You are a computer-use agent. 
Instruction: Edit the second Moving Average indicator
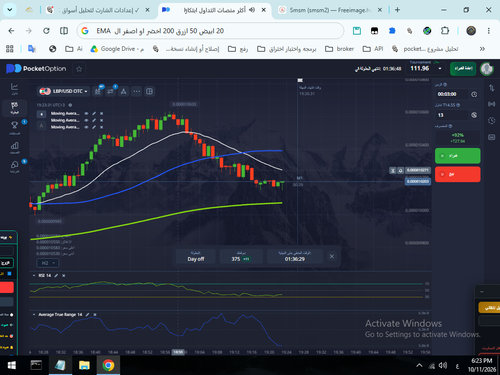[x=94, y=120]
